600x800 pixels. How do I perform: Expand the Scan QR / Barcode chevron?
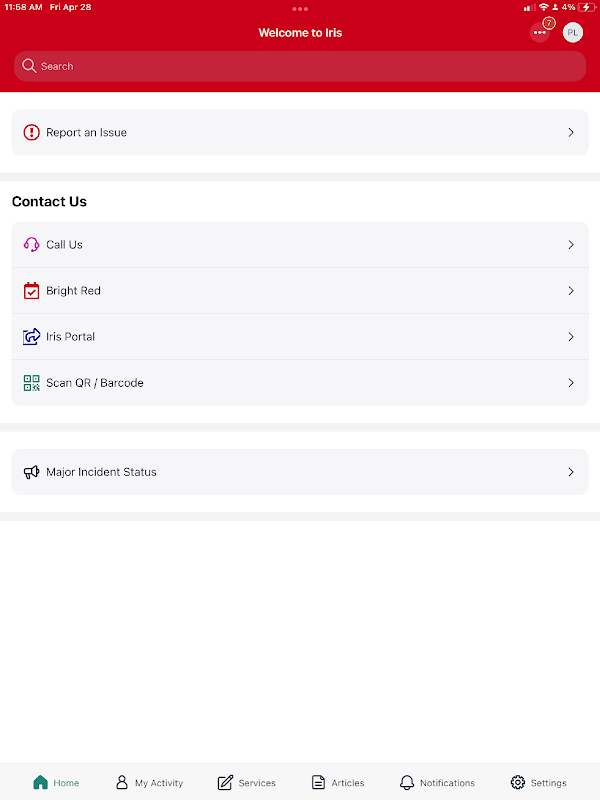point(571,383)
